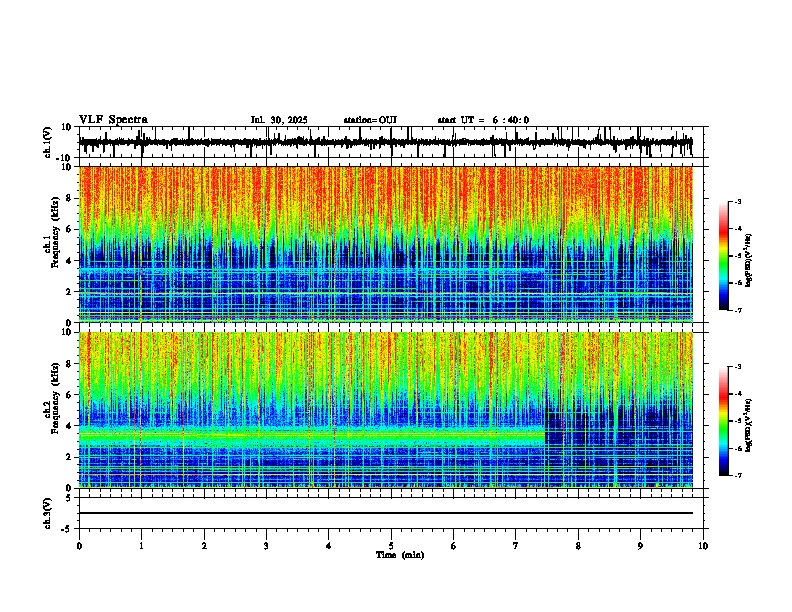
Task: Click the "-5" label on ch.2 color bar
Action: pyautogui.click(x=738, y=421)
